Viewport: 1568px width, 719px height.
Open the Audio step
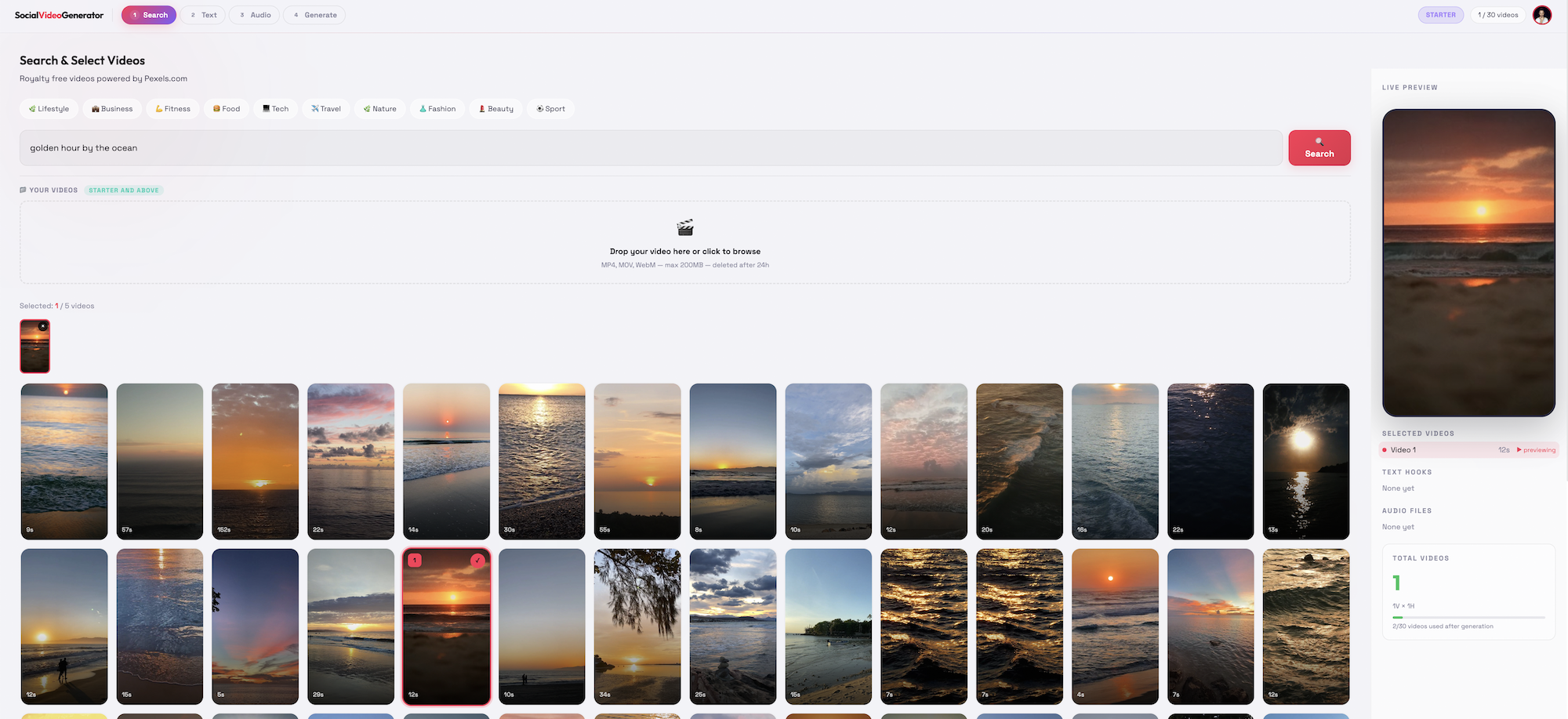254,14
